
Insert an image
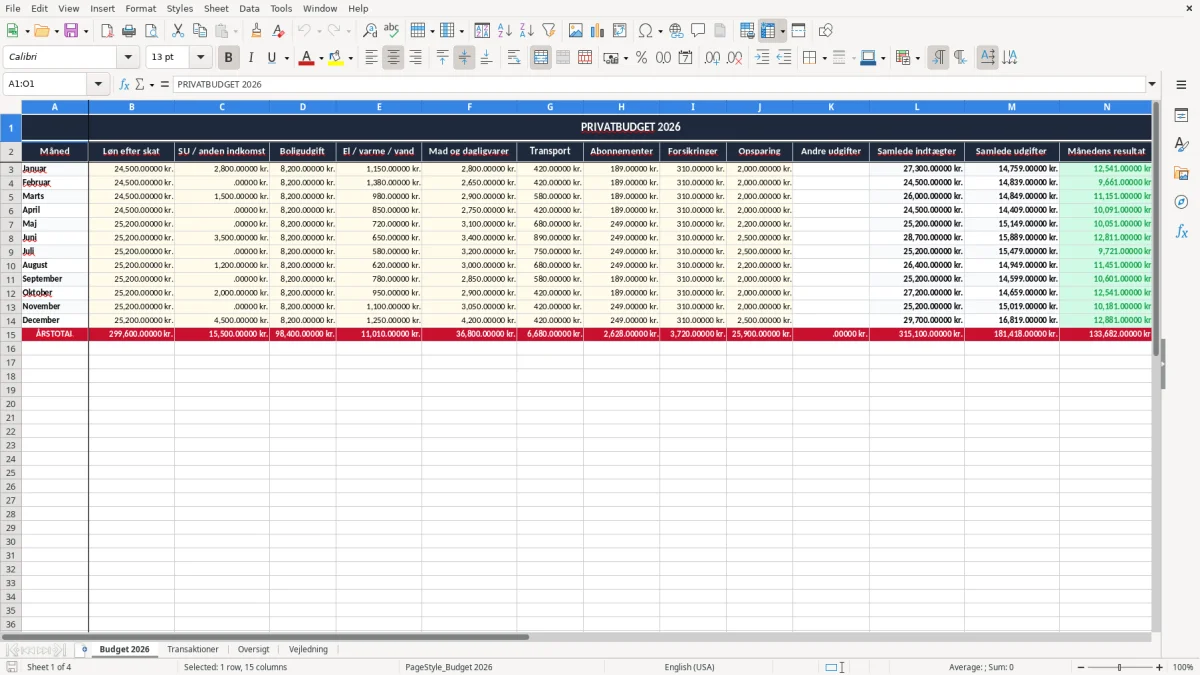click(576, 31)
